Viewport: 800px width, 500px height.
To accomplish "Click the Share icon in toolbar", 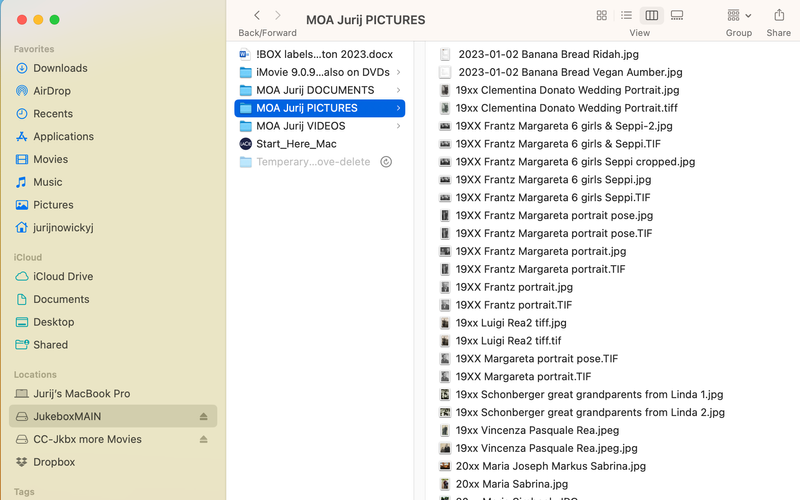I will (x=778, y=15).
